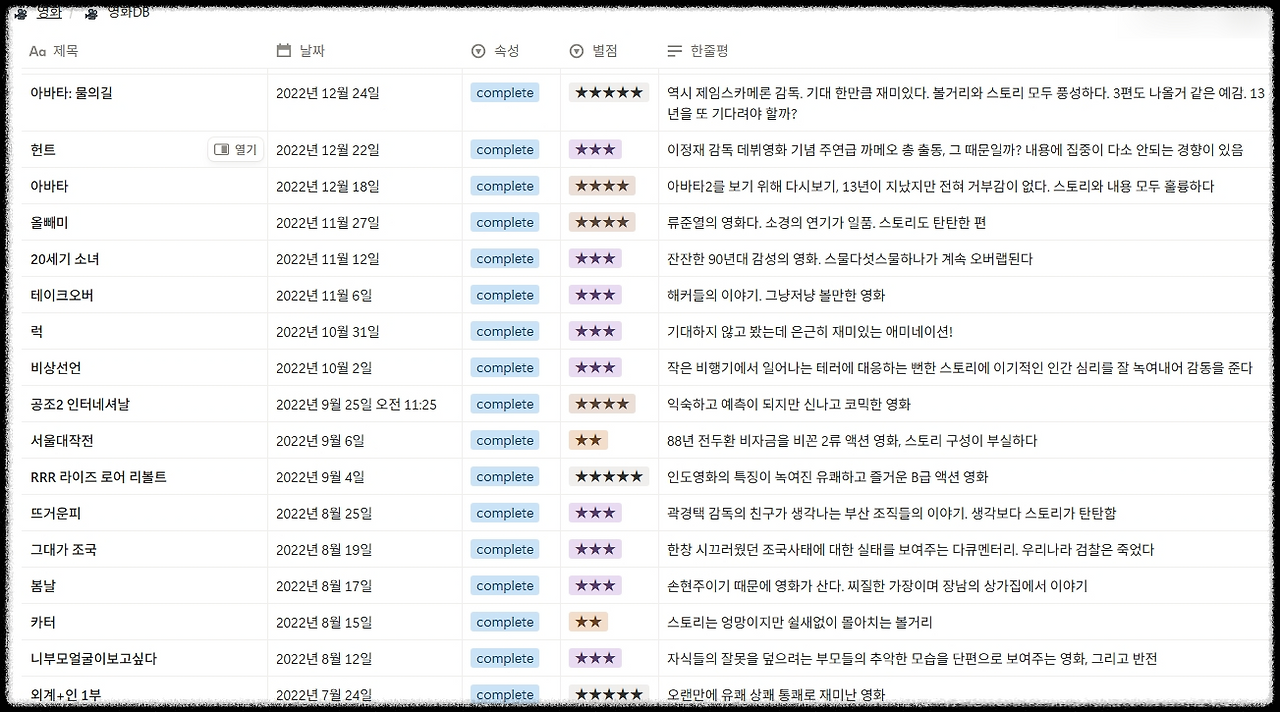This screenshot has width=1280, height=712.
Task: Click review text starting 인도영화의 특징이
Action: point(827,477)
